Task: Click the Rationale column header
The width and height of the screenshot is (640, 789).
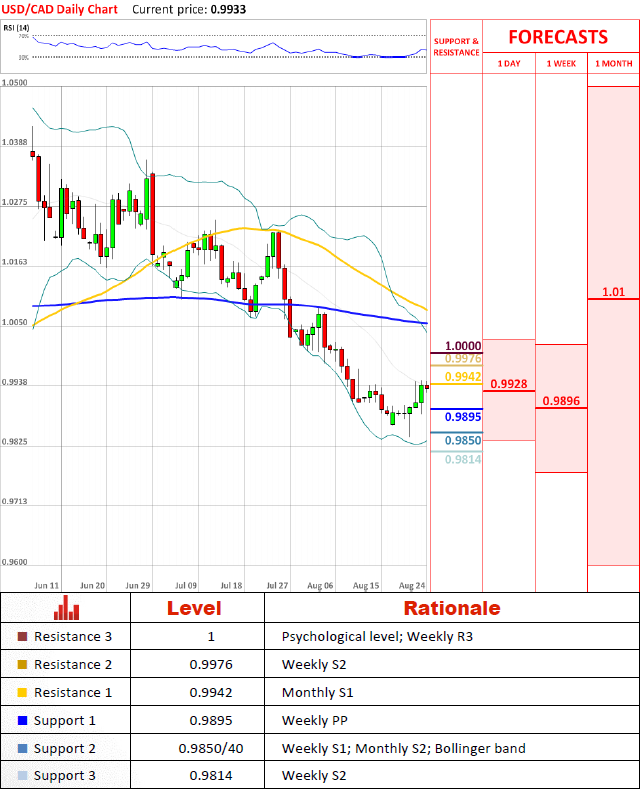Action: click(x=451, y=608)
